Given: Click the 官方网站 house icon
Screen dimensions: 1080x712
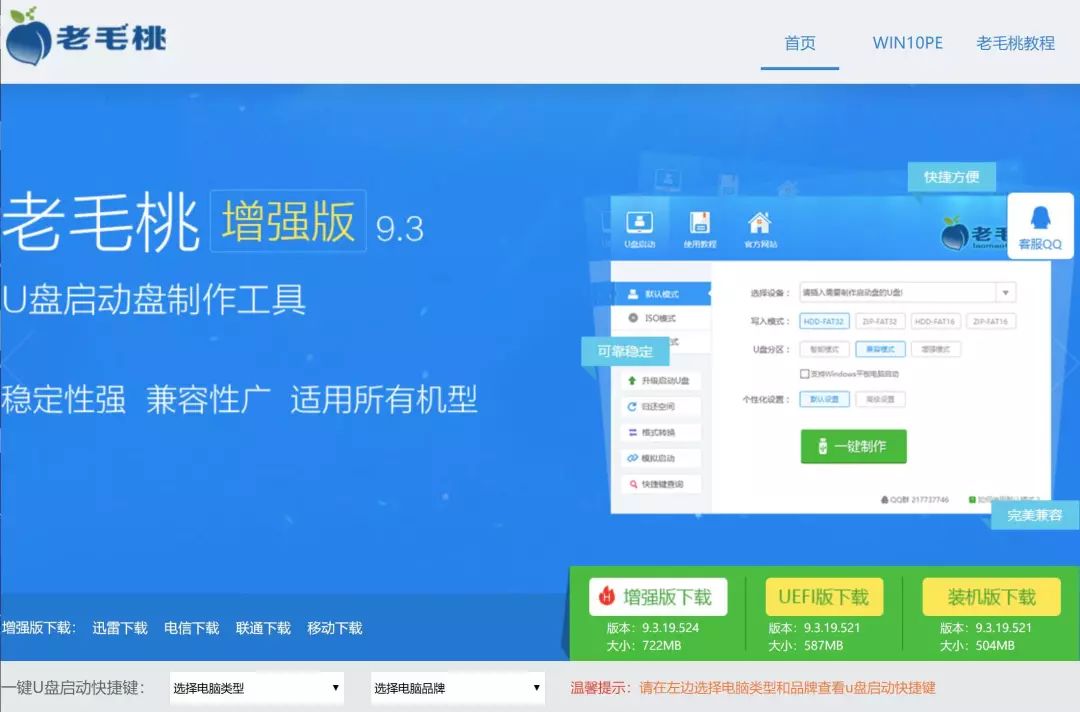Looking at the screenshot, I should (x=760, y=229).
